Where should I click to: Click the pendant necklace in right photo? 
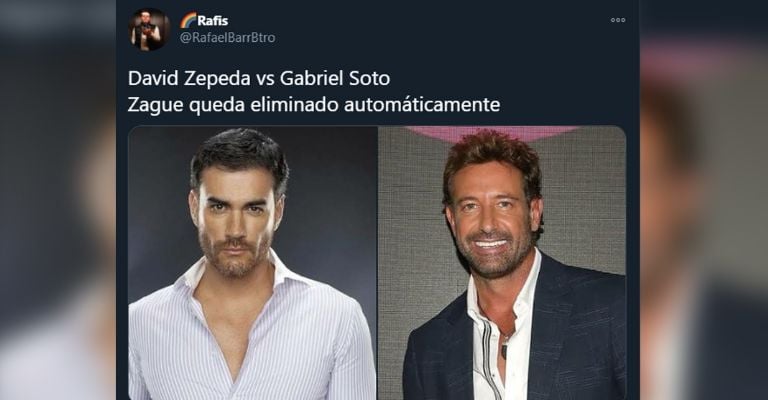point(503,349)
